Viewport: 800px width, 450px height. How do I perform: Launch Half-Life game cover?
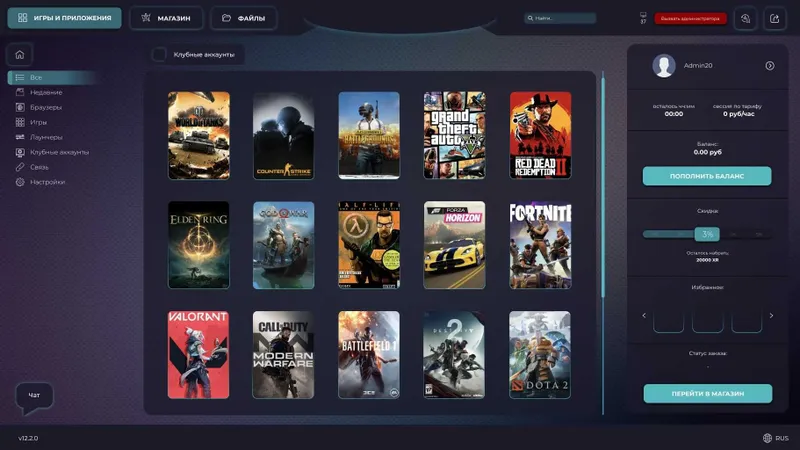click(369, 245)
